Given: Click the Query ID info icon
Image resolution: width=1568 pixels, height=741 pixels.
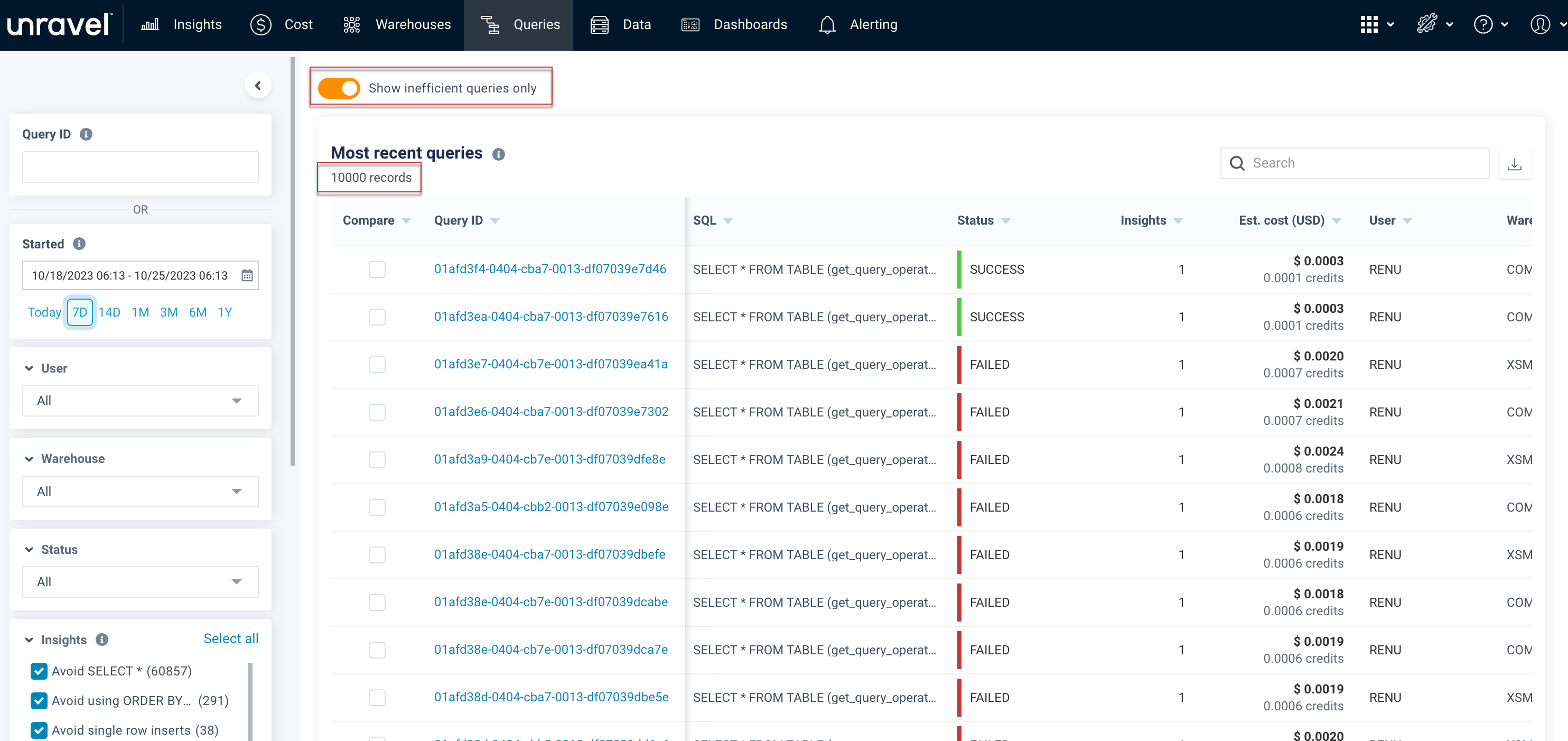Looking at the screenshot, I should coord(86,134).
